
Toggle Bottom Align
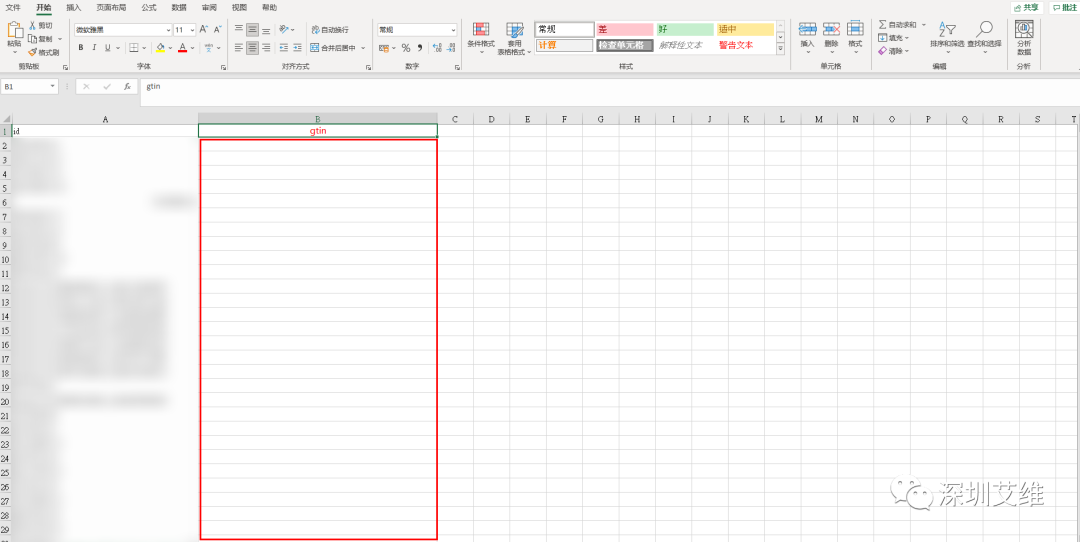[x=266, y=30]
